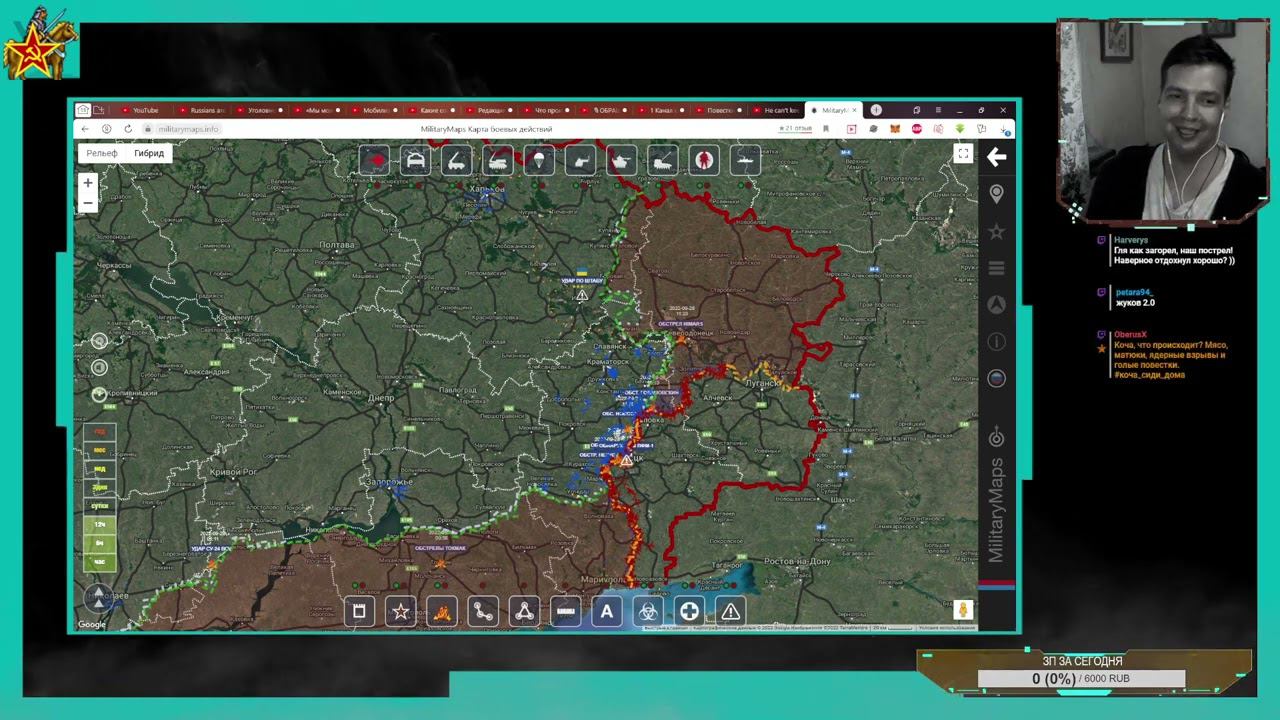Viewport: 1280px width, 720px height.
Task: Enter fullscreen map view
Action: pos(963,154)
